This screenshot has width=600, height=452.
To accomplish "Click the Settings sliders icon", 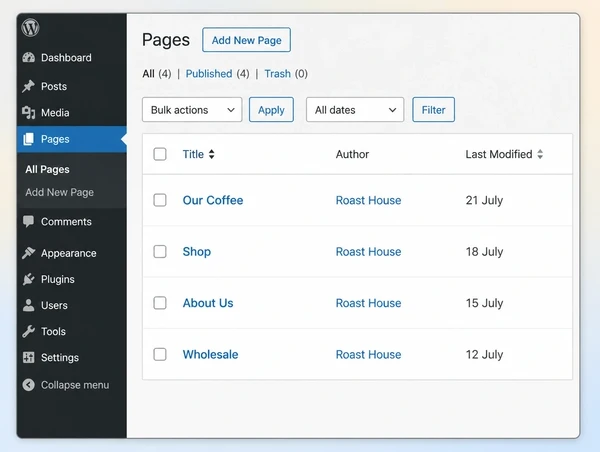I will click(29, 357).
